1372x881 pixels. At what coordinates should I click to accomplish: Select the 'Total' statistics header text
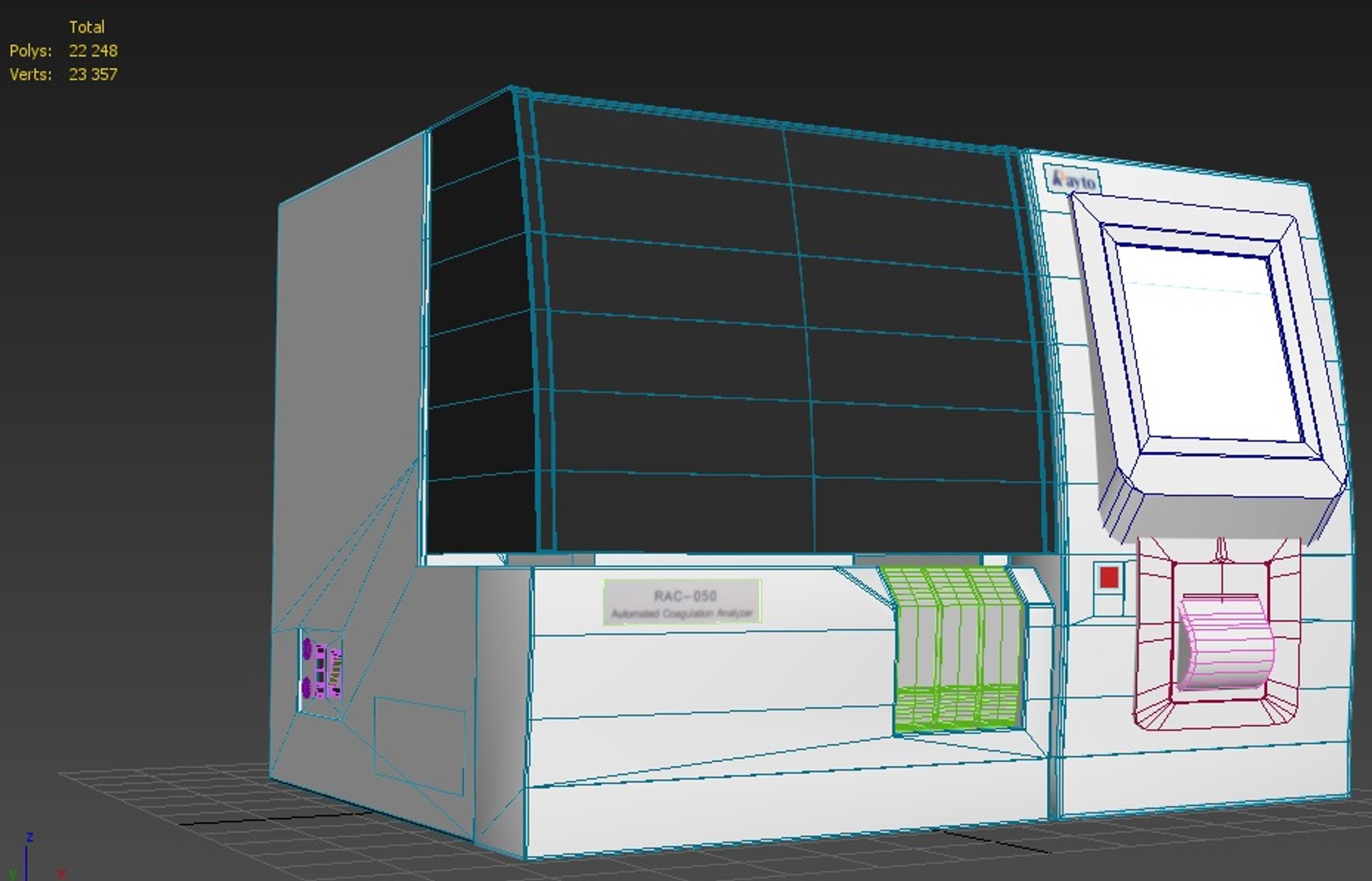pyautogui.click(x=87, y=27)
